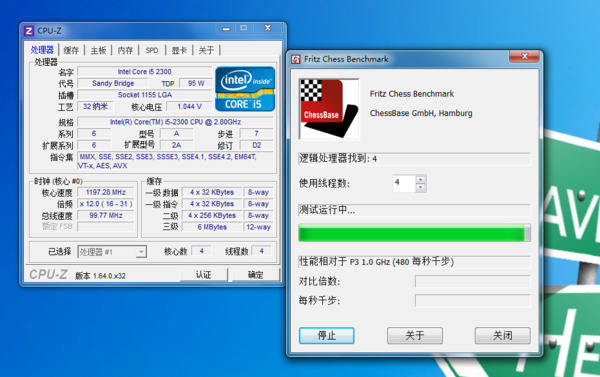
Task: Select the 处理器 tab in CPU-Z
Action: 42,50
